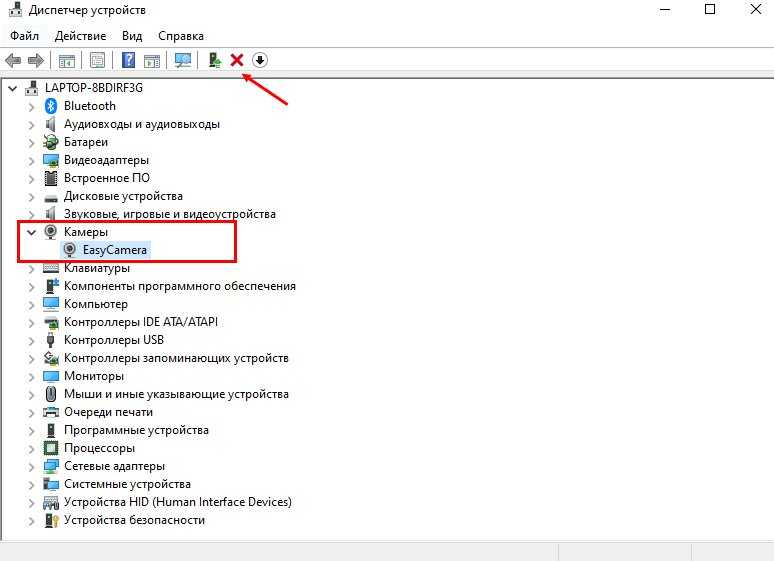Click the scan for hardware changes monitor icon
The height and width of the screenshot is (561, 774).
point(183,60)
